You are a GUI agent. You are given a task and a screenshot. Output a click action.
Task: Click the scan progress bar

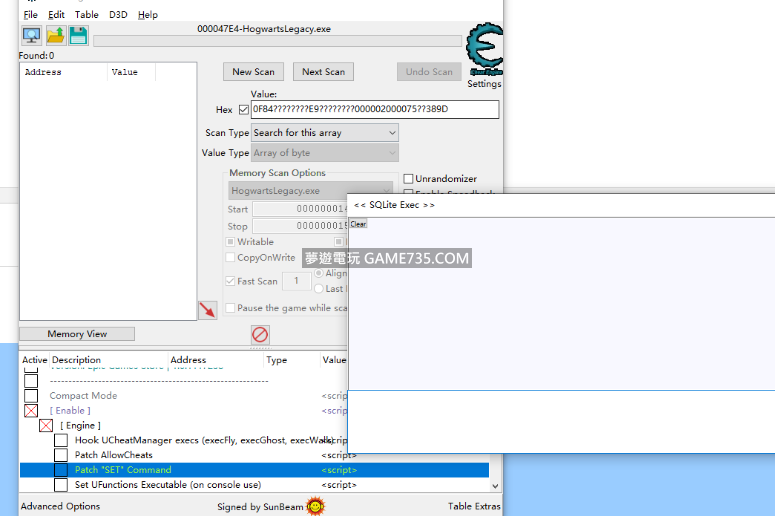[277, 41]
